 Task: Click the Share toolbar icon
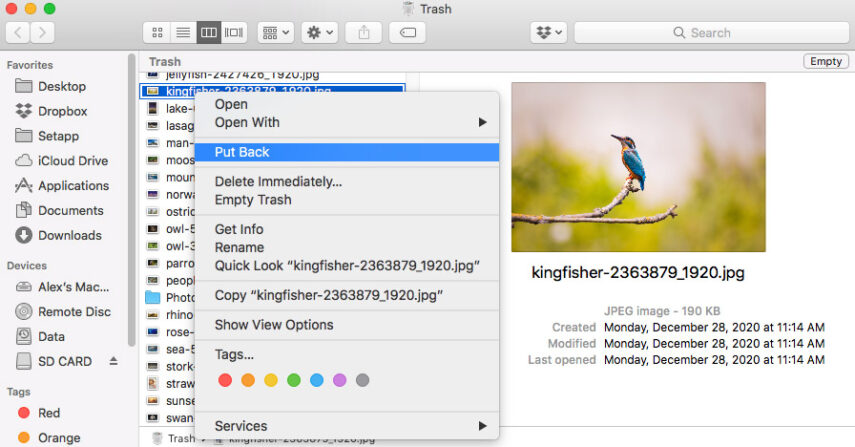click(363, 33)
